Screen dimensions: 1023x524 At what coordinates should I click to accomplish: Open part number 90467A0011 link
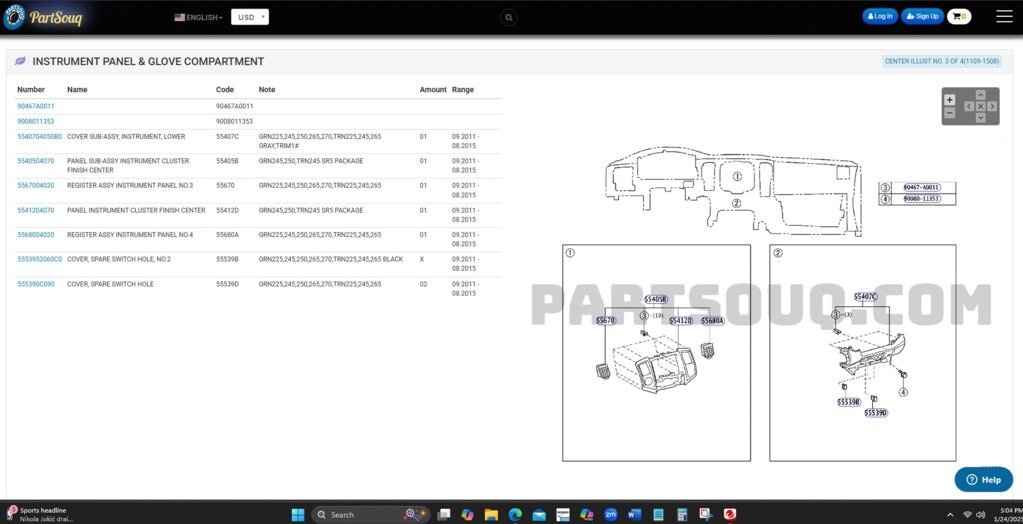(36, 106)
